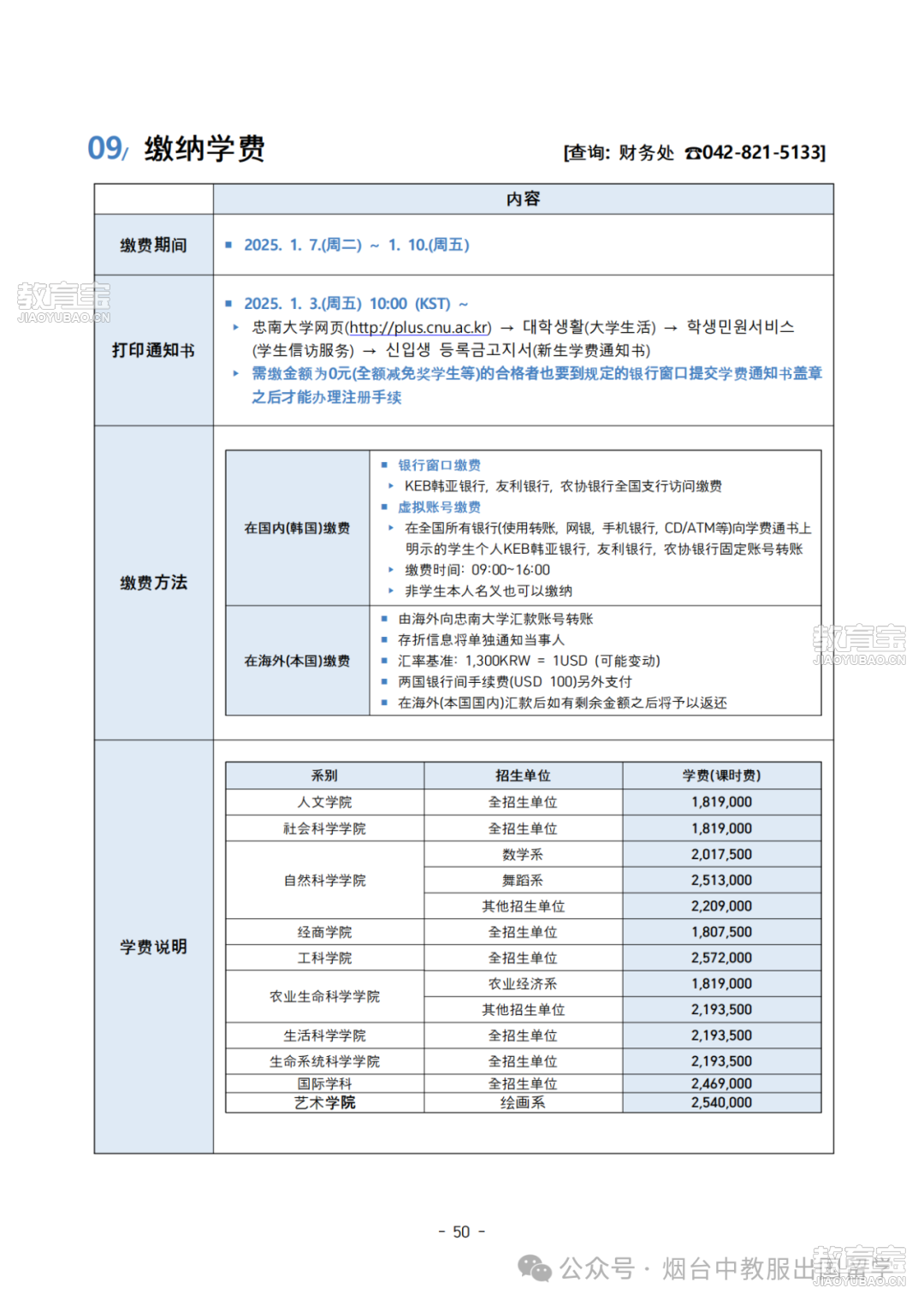
Task: Click the 系别 column header
Action: (x=325, y=775)
